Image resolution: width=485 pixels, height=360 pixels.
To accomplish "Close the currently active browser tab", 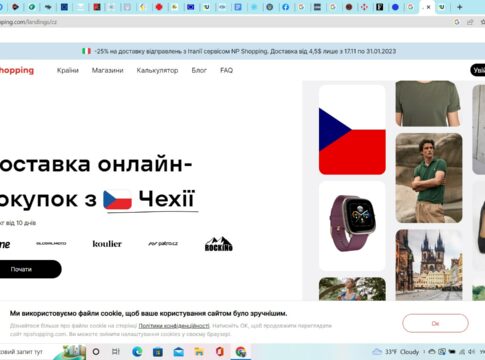I will point(429,7).
